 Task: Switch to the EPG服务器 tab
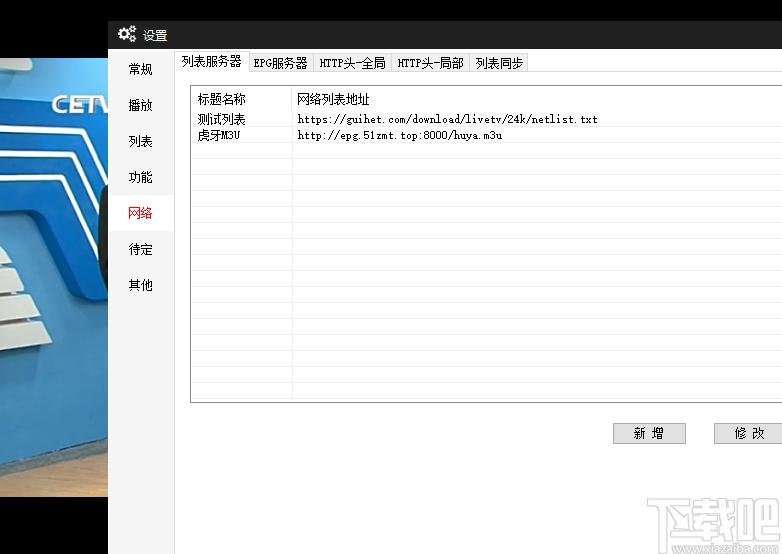coord(280,63)
